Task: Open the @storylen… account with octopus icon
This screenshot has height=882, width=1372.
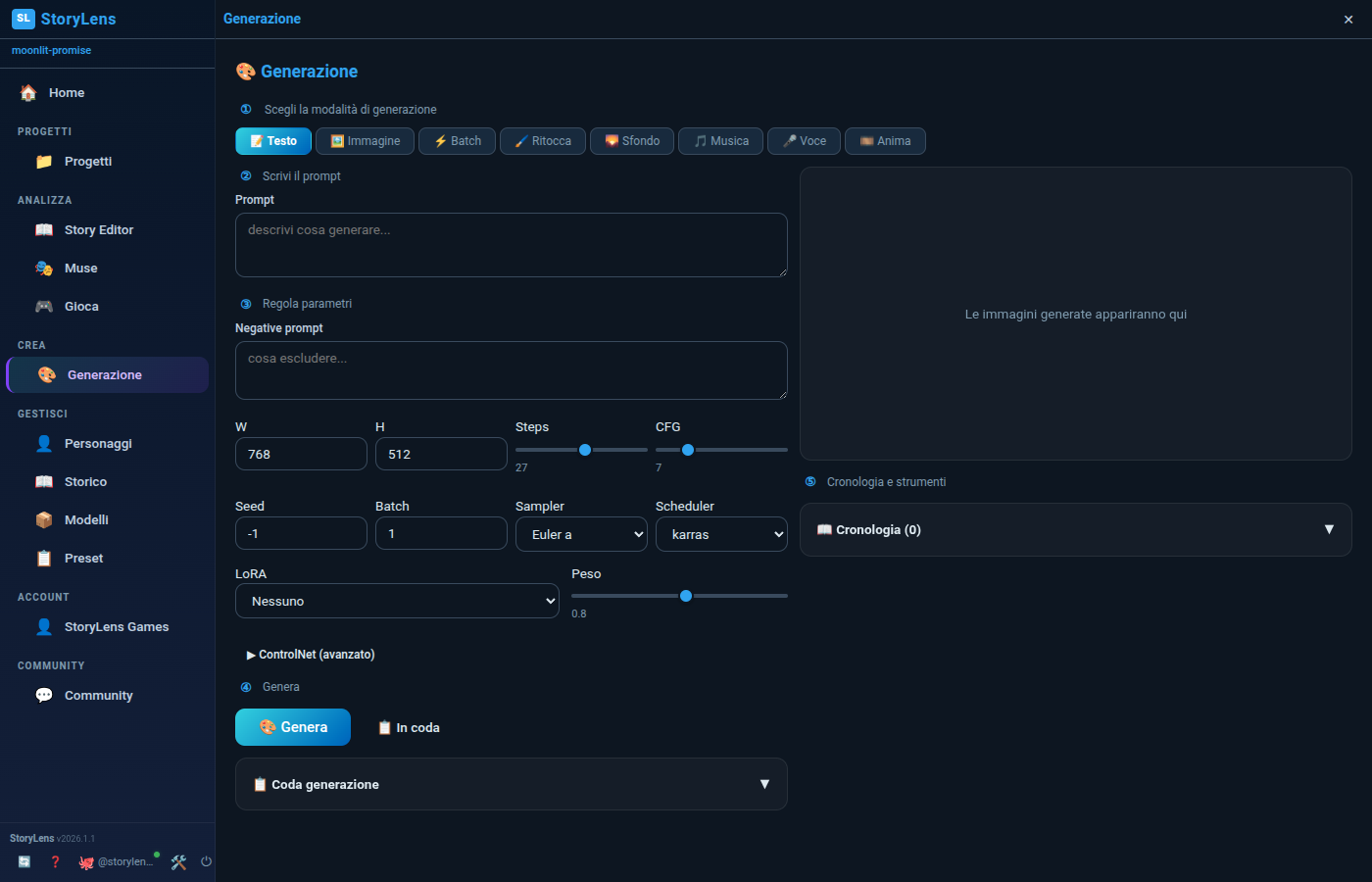Action: tap(118, 862)
